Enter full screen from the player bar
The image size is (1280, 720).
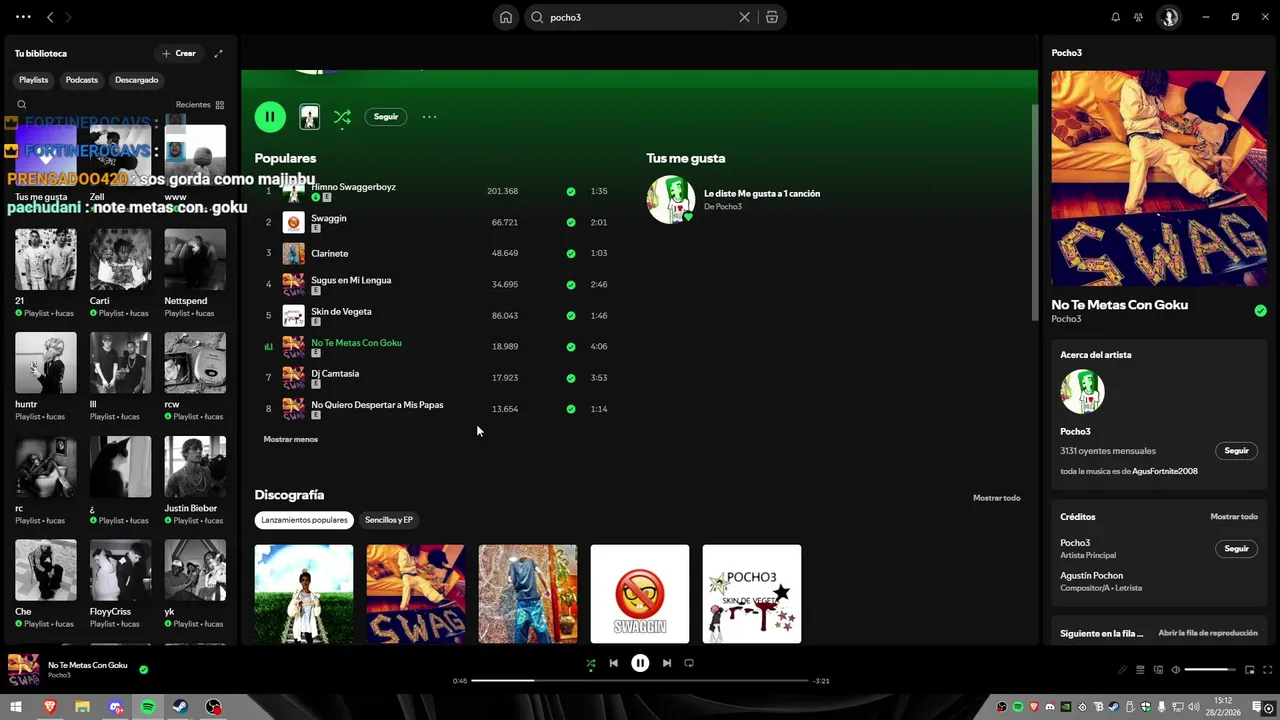1268,670
